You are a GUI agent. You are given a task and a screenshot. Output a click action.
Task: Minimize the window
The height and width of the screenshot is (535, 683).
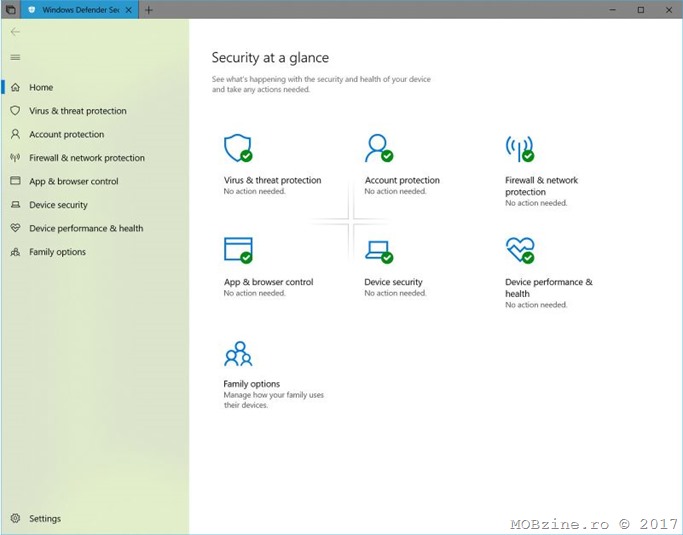tap(612, 10)
